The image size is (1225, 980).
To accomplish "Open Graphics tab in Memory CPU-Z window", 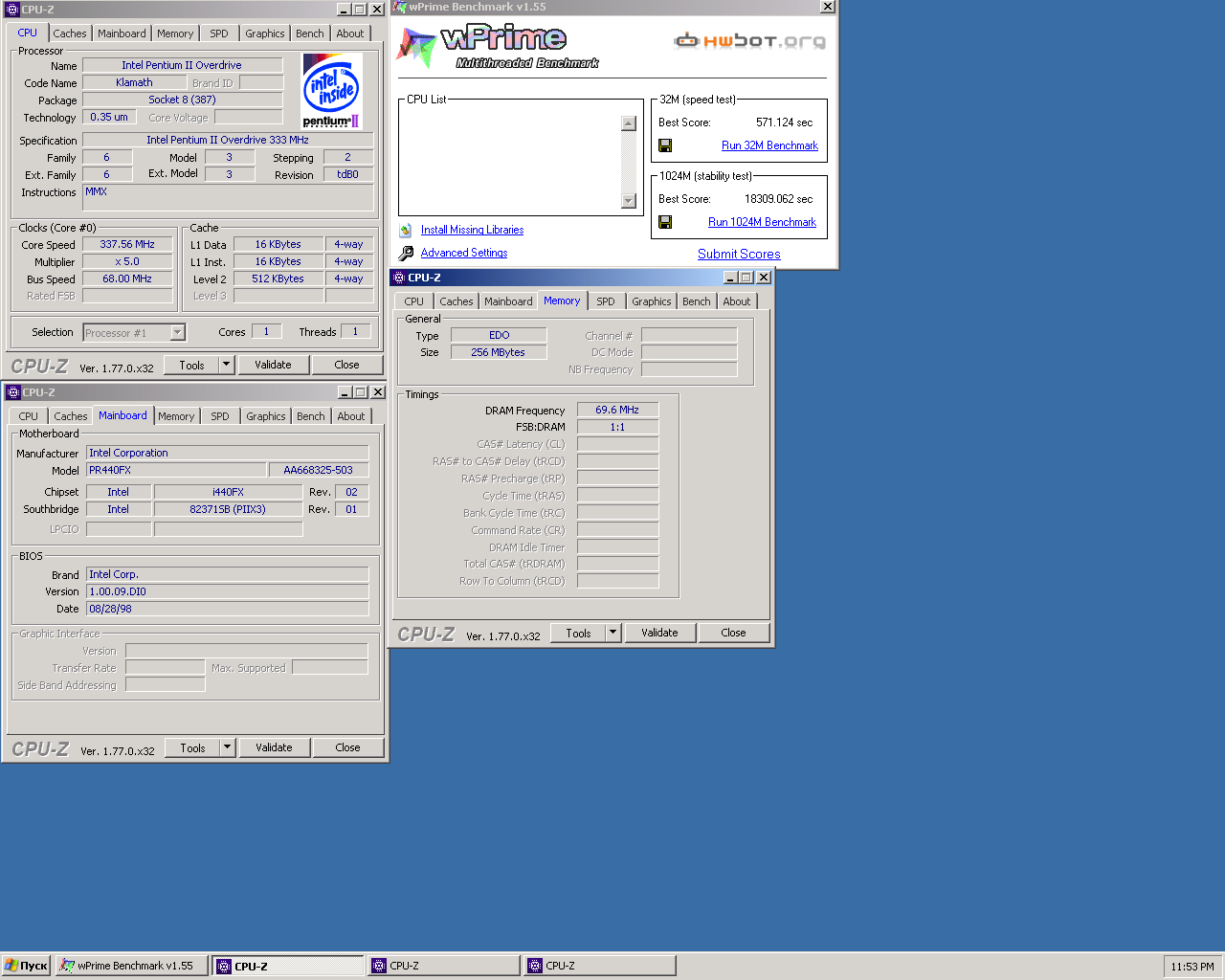I will click(x=652, y=301).
